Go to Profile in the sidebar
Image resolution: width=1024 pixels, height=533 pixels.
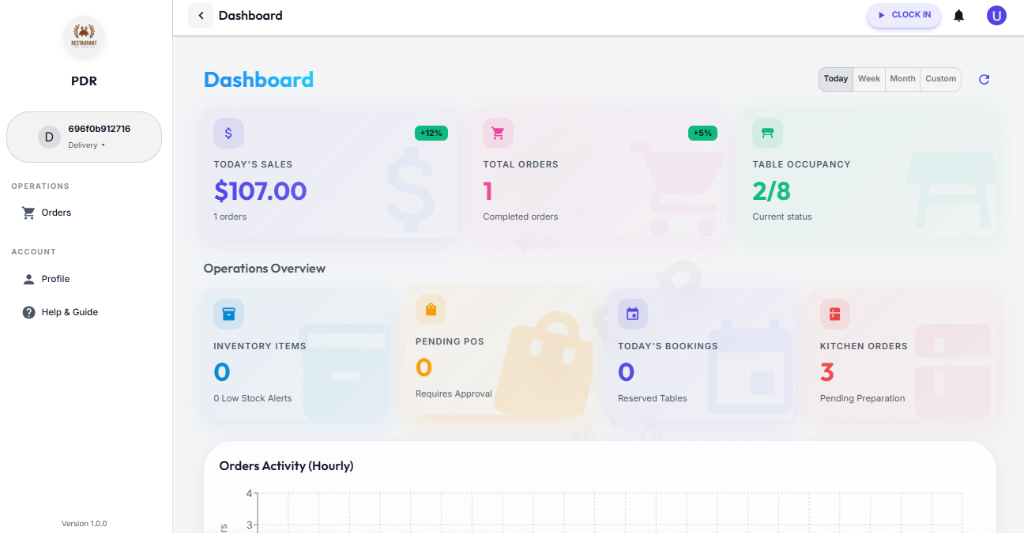click(55, 279)
